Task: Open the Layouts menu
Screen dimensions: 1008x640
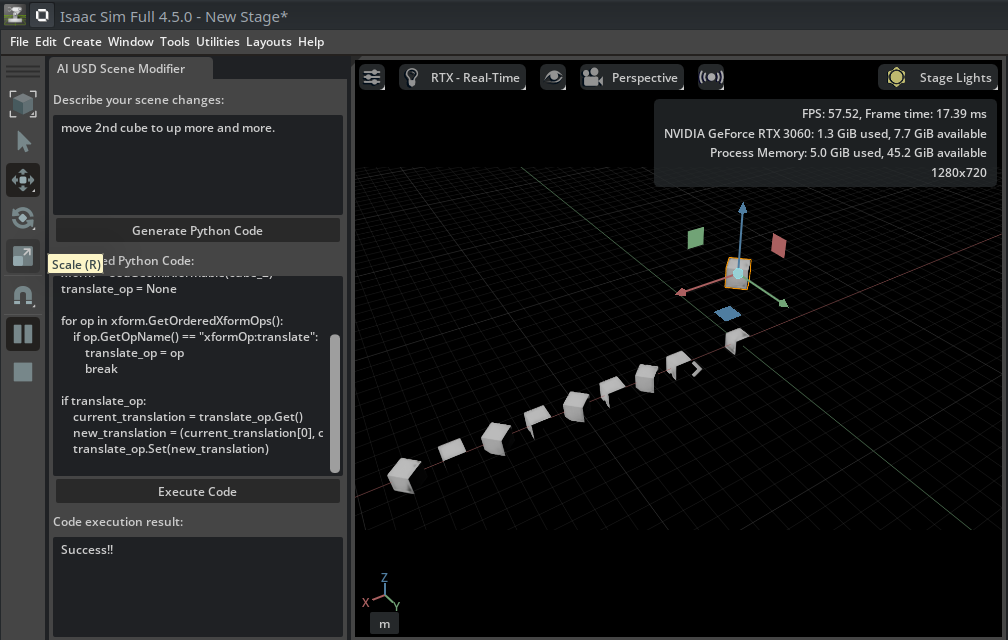Action: [269, 42]
